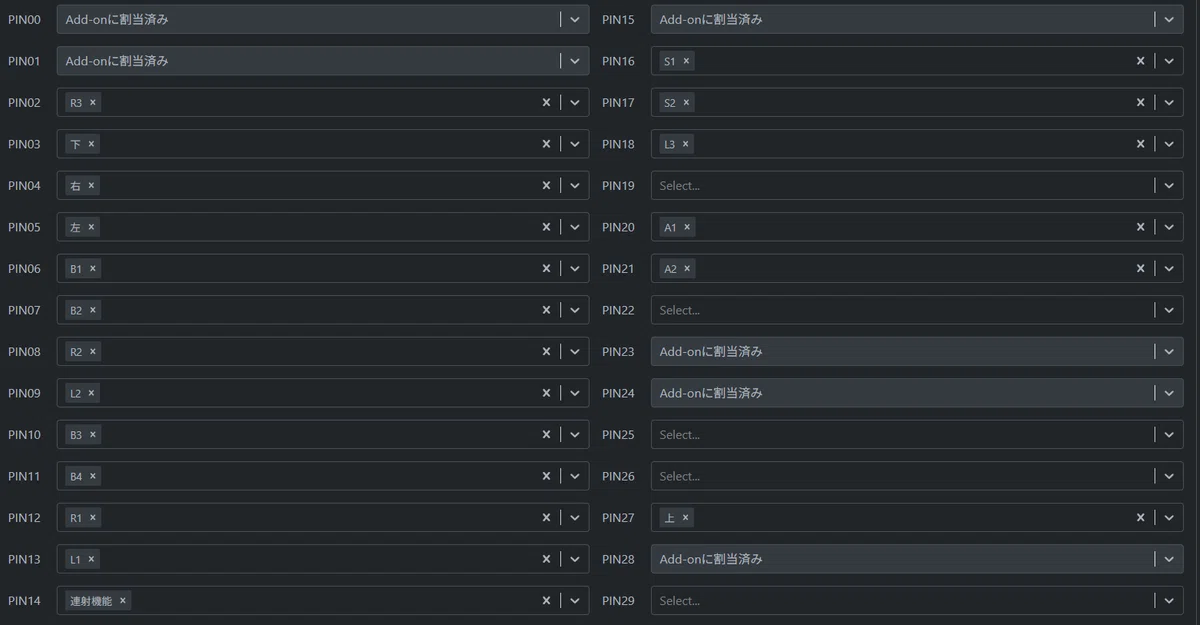The height and width of the screenshot is (625, 1200).
Task: Expand the PIN22 dropdown chevron
Action: pyautogui.click(x=1169, y=310)
